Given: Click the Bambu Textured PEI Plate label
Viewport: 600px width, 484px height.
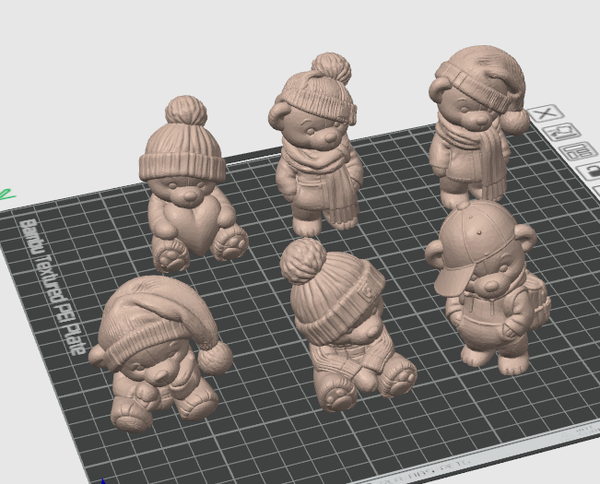Looking at the screenshot, I should [52, 287].
